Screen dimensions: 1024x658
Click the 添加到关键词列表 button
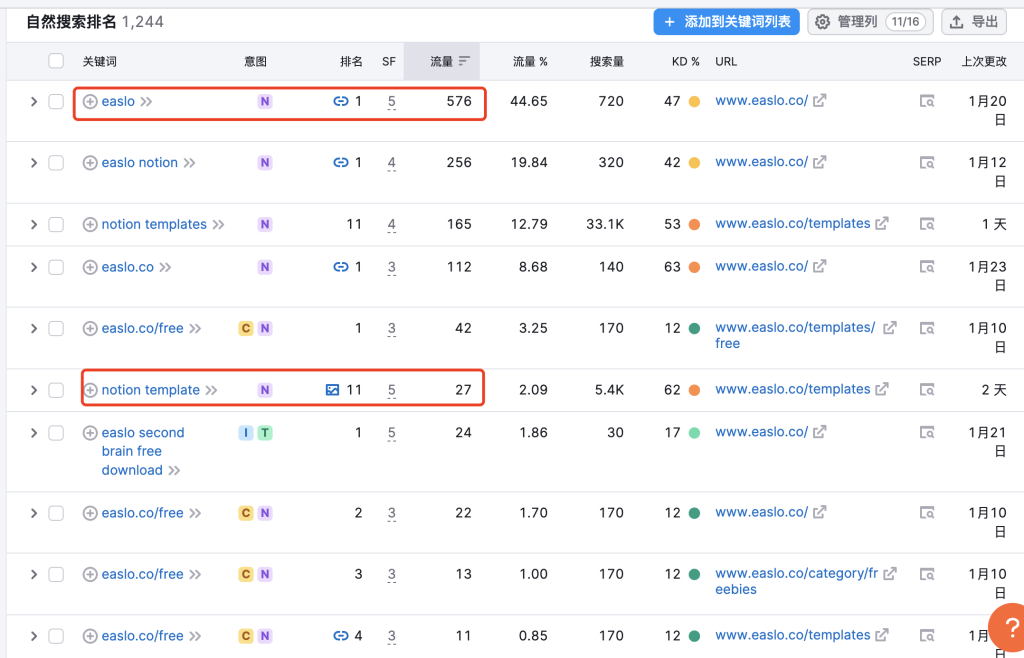tap(726, 22)
